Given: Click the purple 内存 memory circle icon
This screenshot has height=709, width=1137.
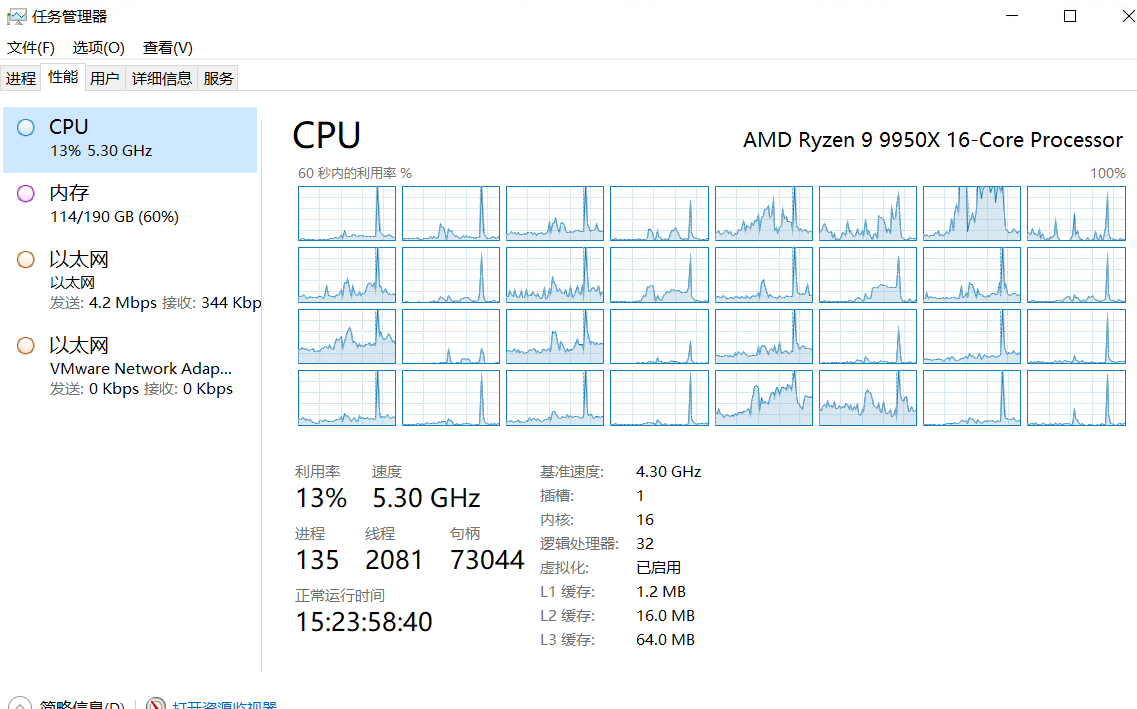Looking at the screenshot, I should click(x=26, y=194).
